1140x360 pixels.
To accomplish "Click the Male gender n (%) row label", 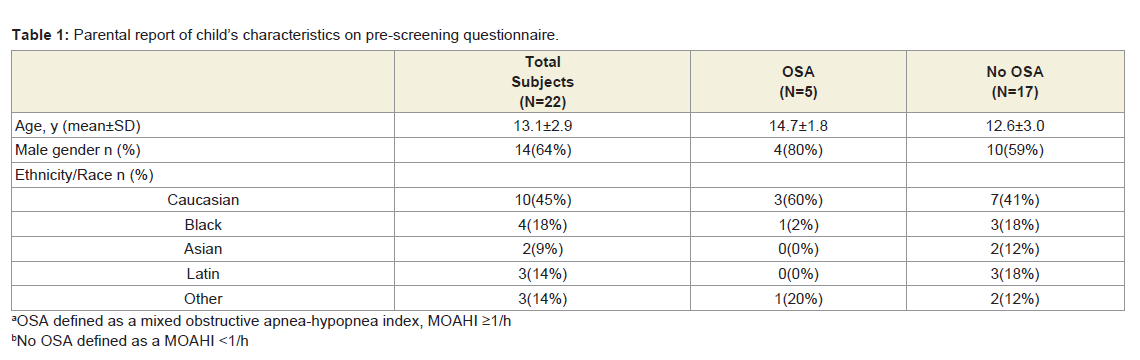I will pos(77,151).
